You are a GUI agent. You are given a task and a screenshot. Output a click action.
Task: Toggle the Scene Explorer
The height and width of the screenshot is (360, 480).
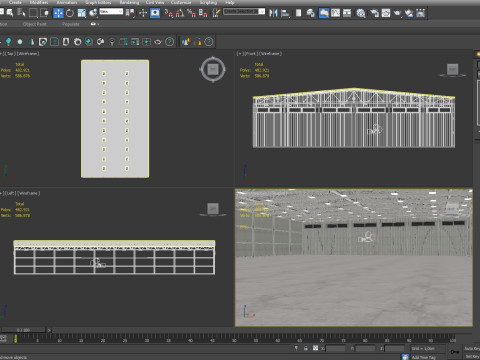coord(299,13)
